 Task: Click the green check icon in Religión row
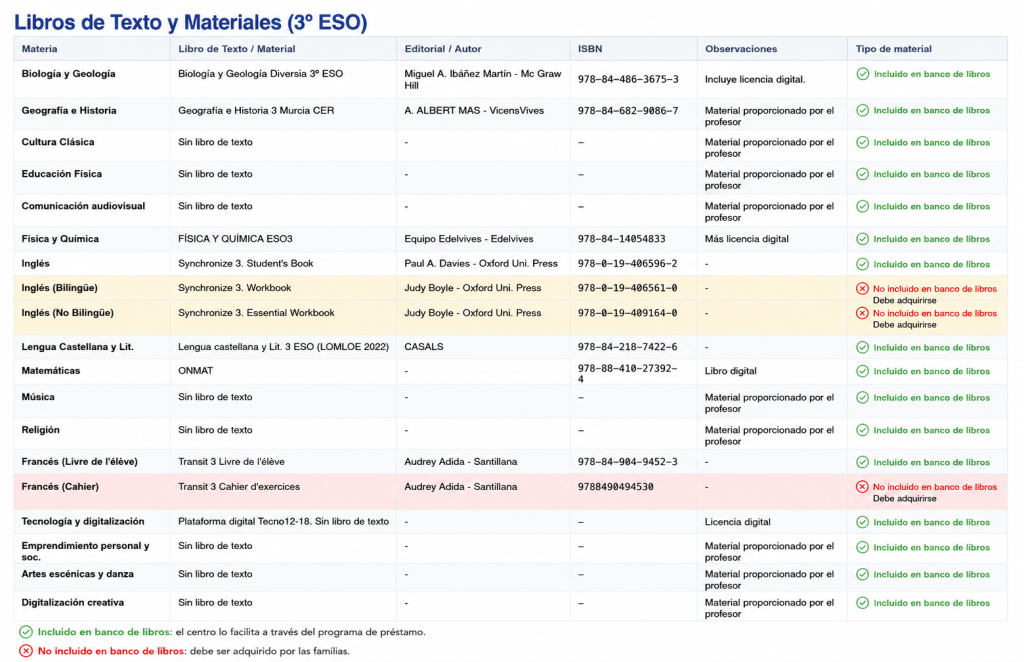(x=863, y=430)
